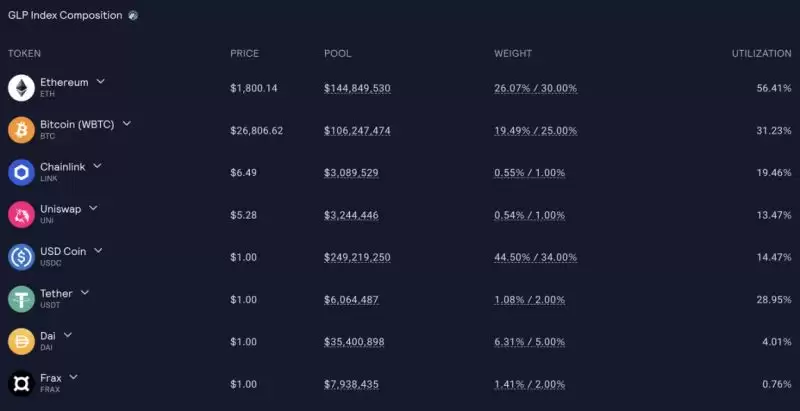The image size is (800, 411).
Task: Expand the Bitcoin (WBTC) dropdown chevron
Action: click(x=127, y=123)
